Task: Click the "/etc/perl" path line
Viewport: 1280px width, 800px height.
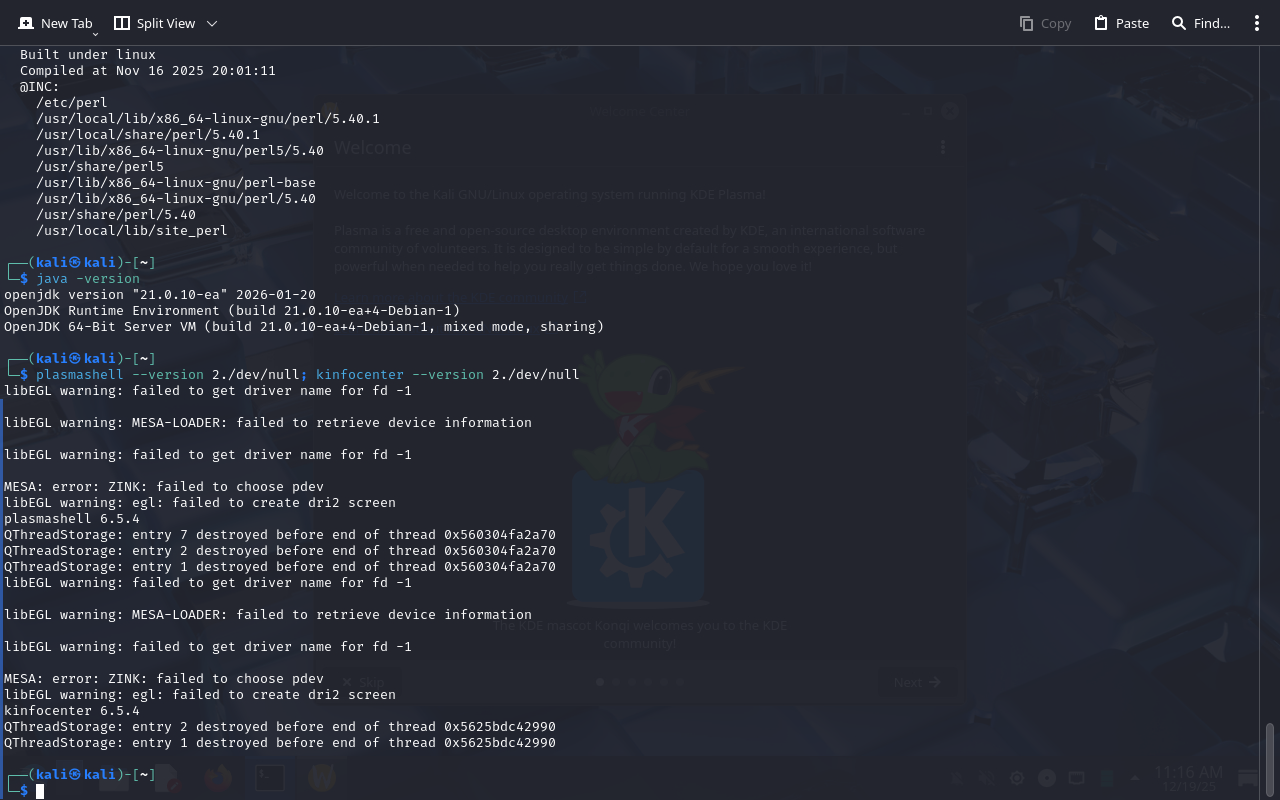Action: point(72,103)
